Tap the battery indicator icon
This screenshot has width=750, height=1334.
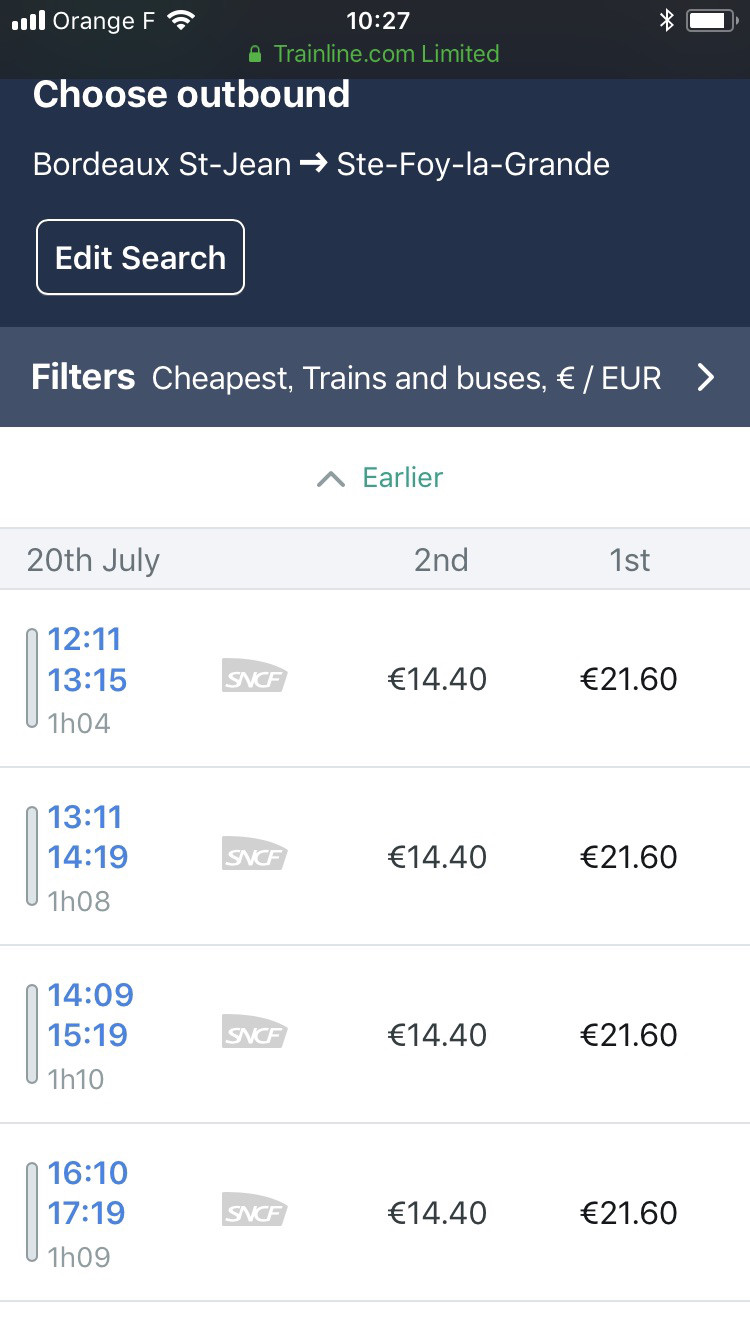click(711, 20)
